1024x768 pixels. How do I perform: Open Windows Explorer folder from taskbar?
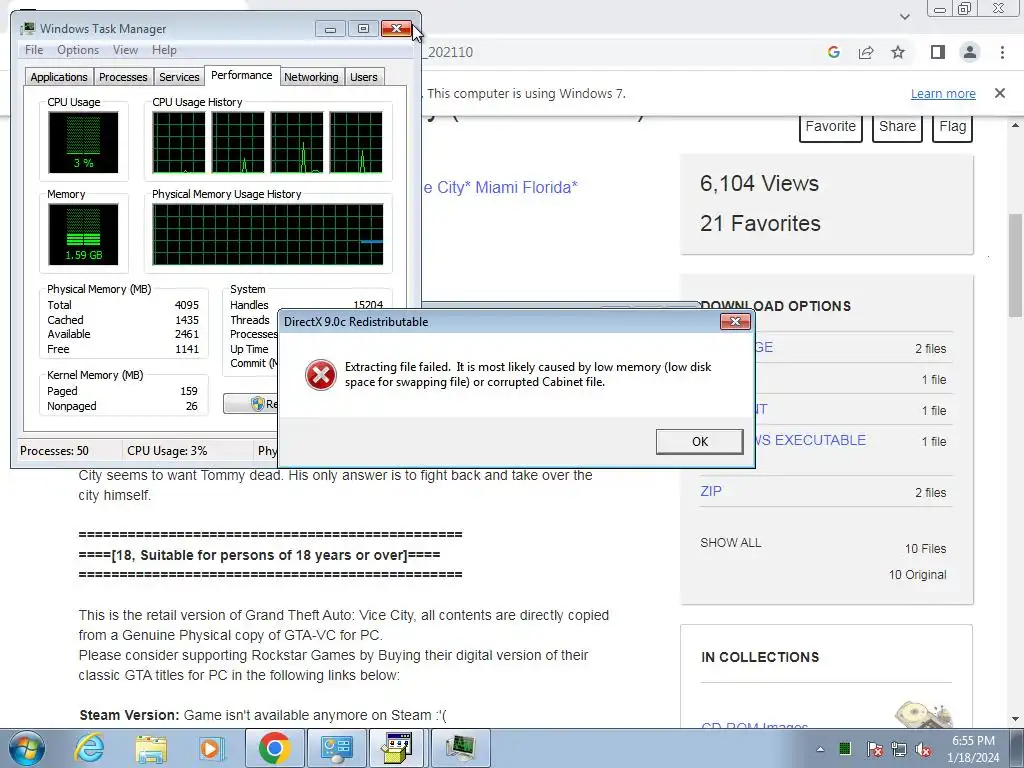tap(151, 748)
